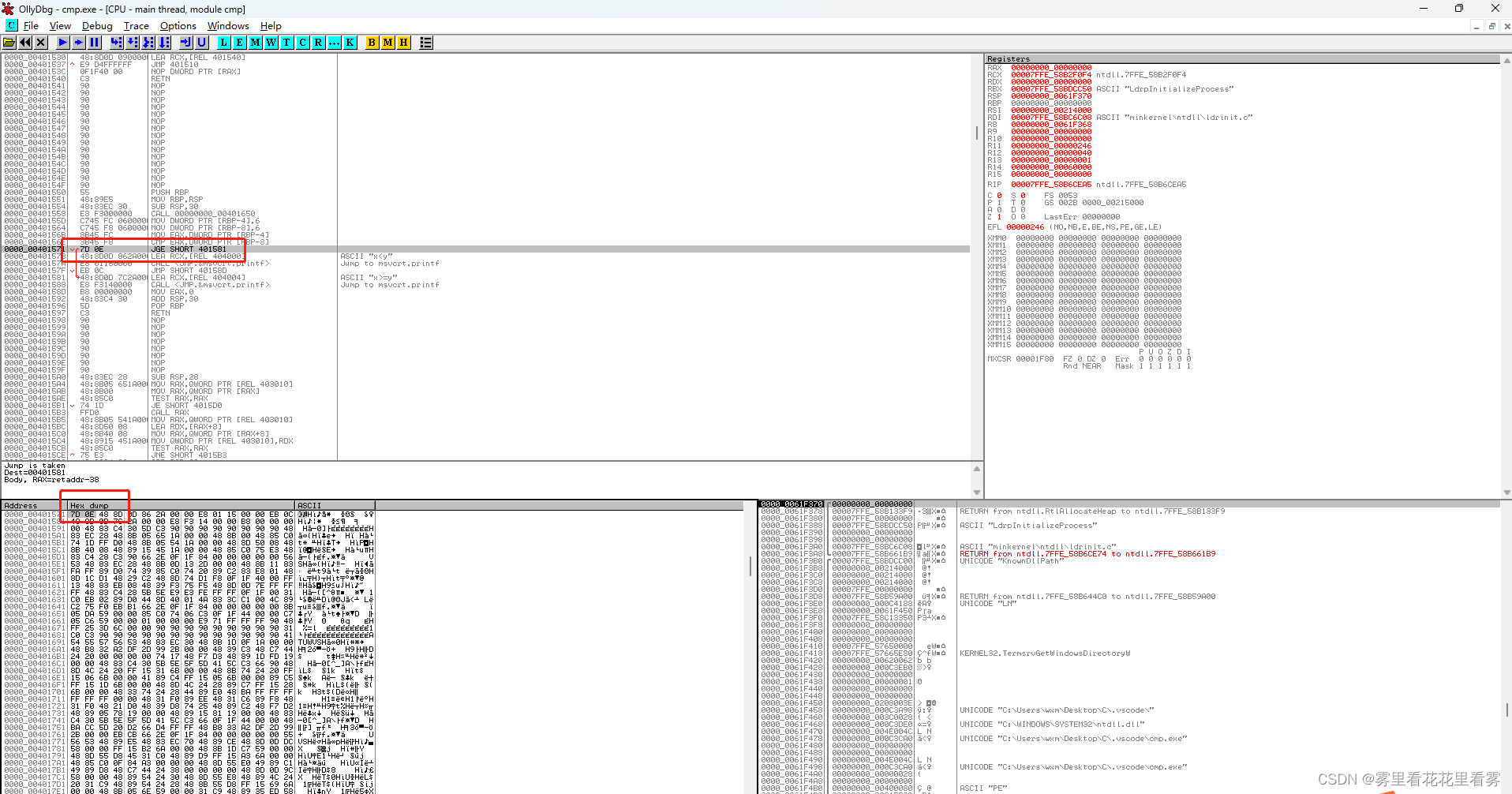The width and height of the screenshot is (1512, 794).
Task: Select the RSP register value 0061F370
Action: pos(1051,96)
